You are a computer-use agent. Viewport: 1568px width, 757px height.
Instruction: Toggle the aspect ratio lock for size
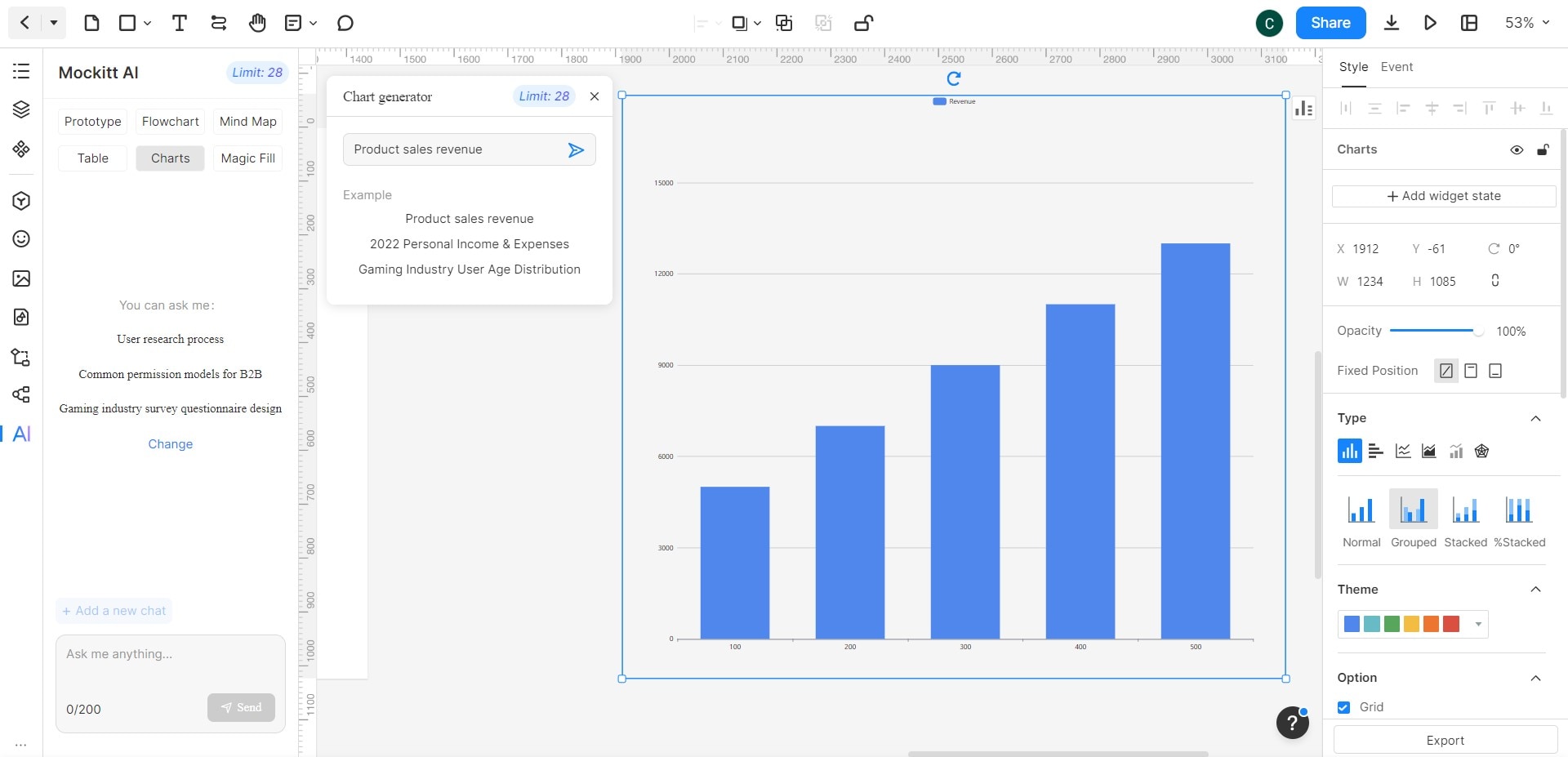(x=1495, y=281)
